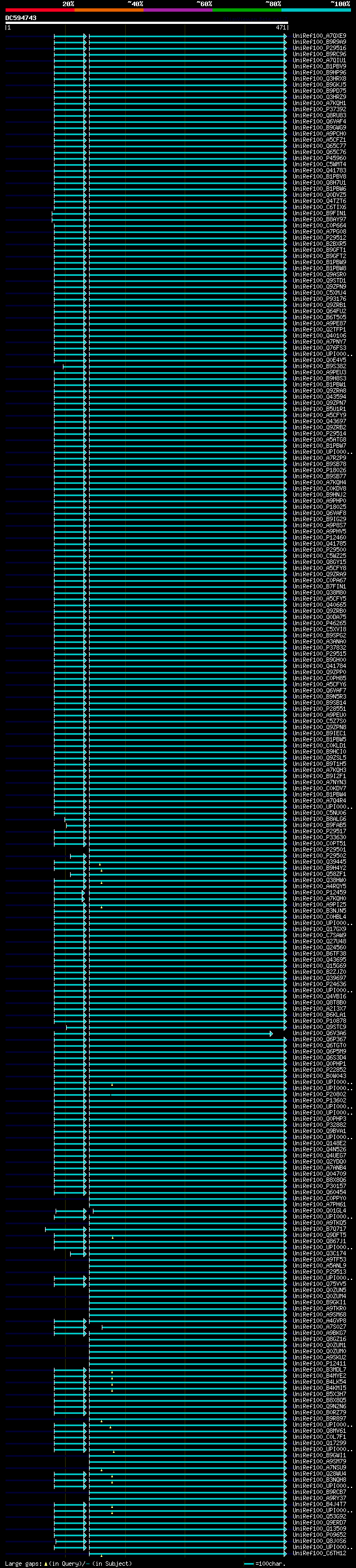356x1568 pixels.
Task: Select label UniRef100_Q9N2N6
Action: (319, 1407)
